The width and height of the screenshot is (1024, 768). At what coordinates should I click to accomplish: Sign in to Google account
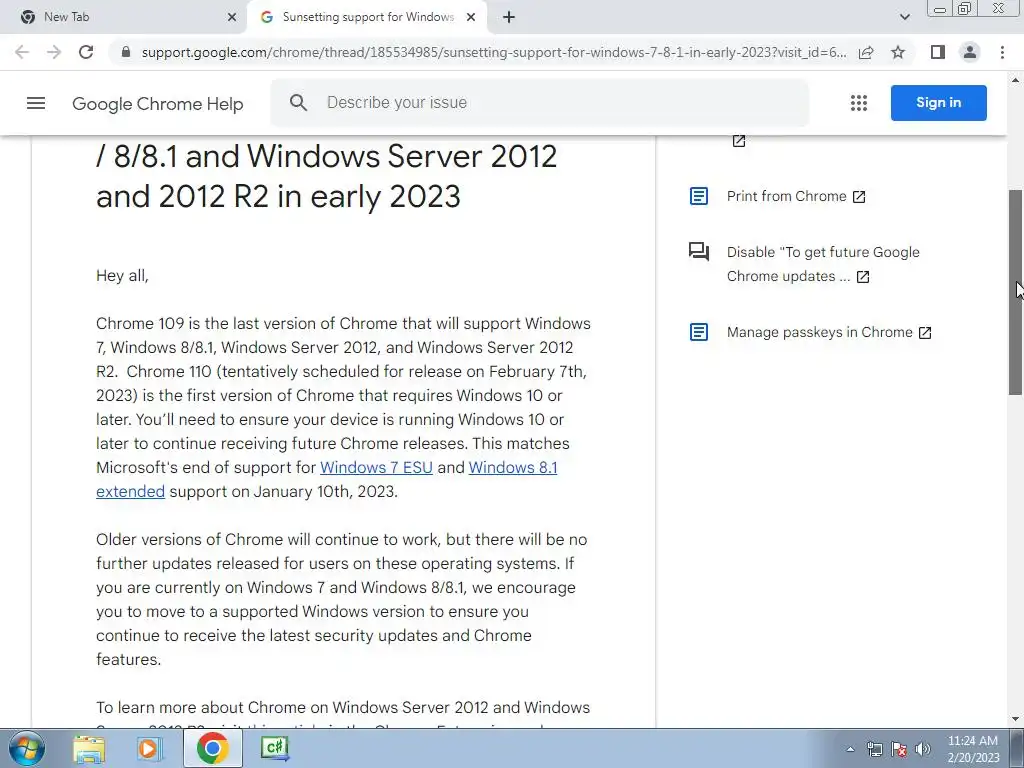click(938, 103)
